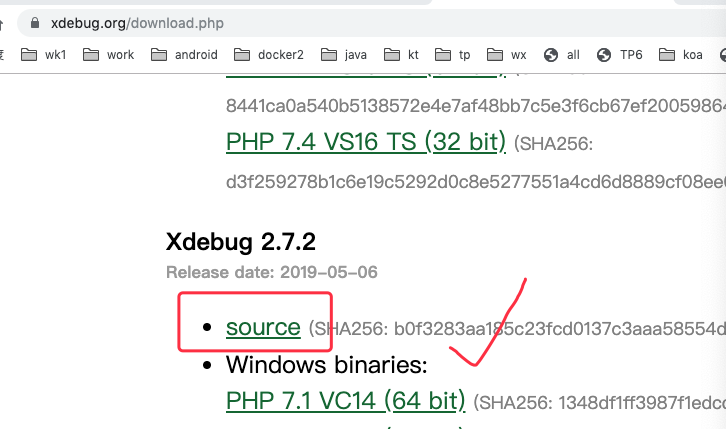Open the TP6 bookmark with globe icon
This screenshot has width=726, height=429.
pos(620,55)
